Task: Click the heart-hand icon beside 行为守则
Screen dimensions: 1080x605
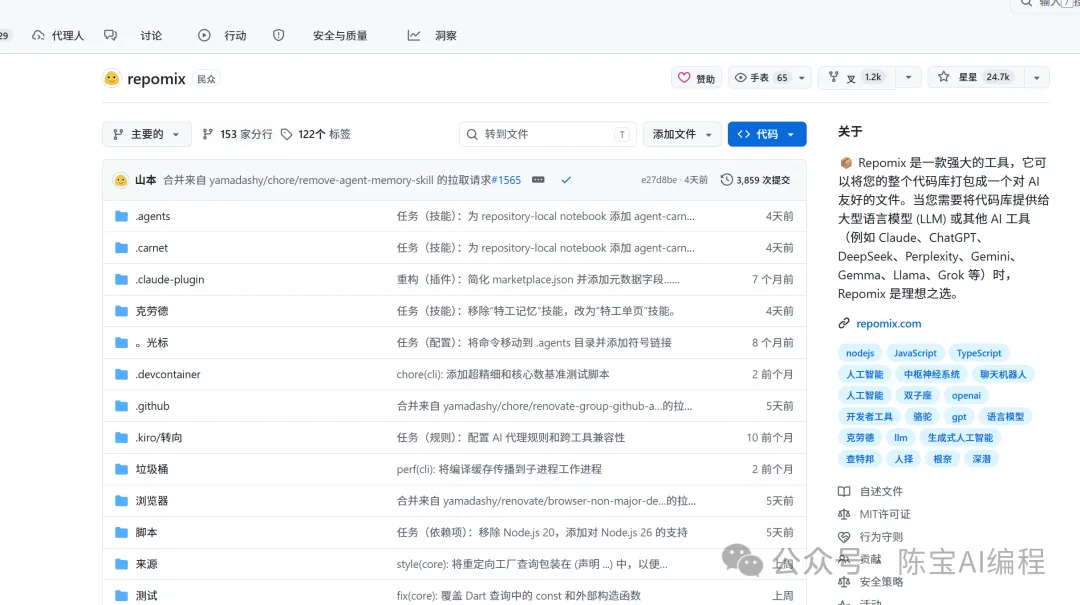Action: point(844,537)
